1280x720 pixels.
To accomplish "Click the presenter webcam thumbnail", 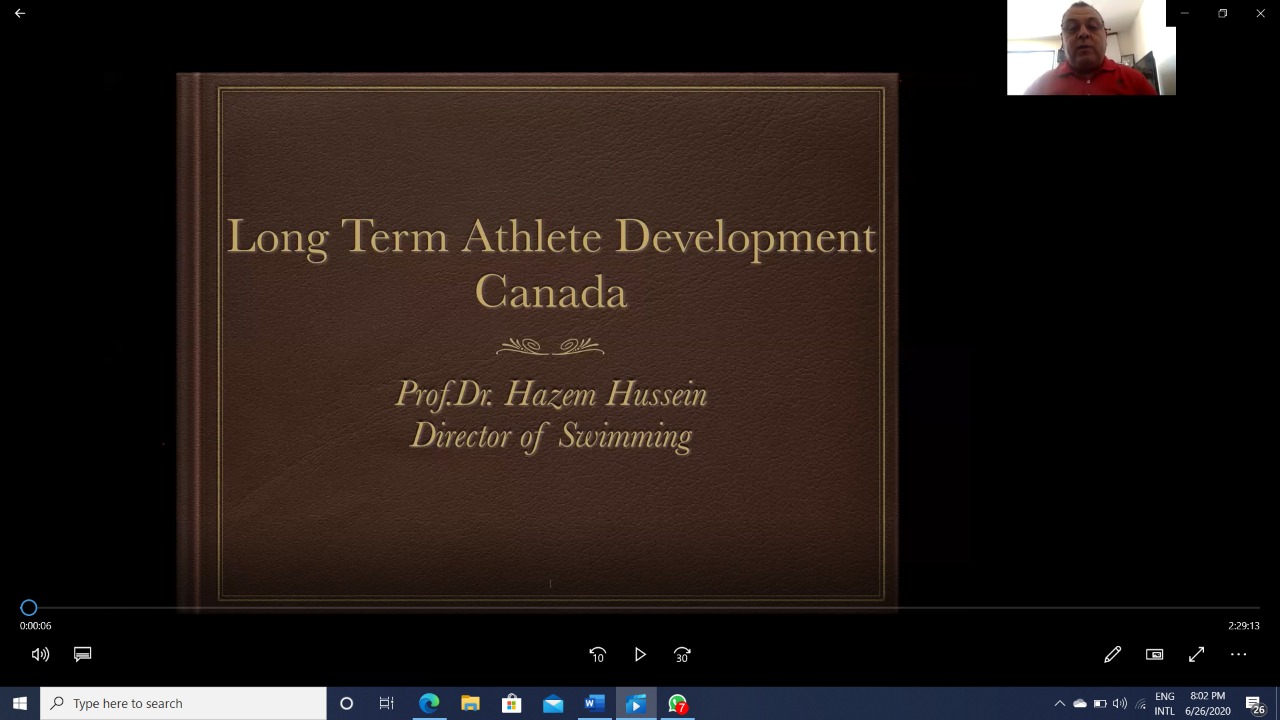I will (x=1091, y=47).
